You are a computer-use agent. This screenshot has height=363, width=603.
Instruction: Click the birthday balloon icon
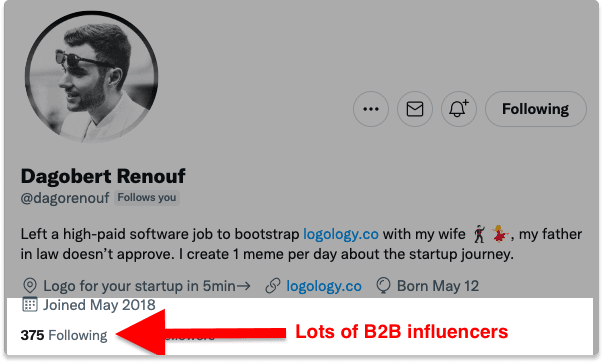click(x=383, y=286)
